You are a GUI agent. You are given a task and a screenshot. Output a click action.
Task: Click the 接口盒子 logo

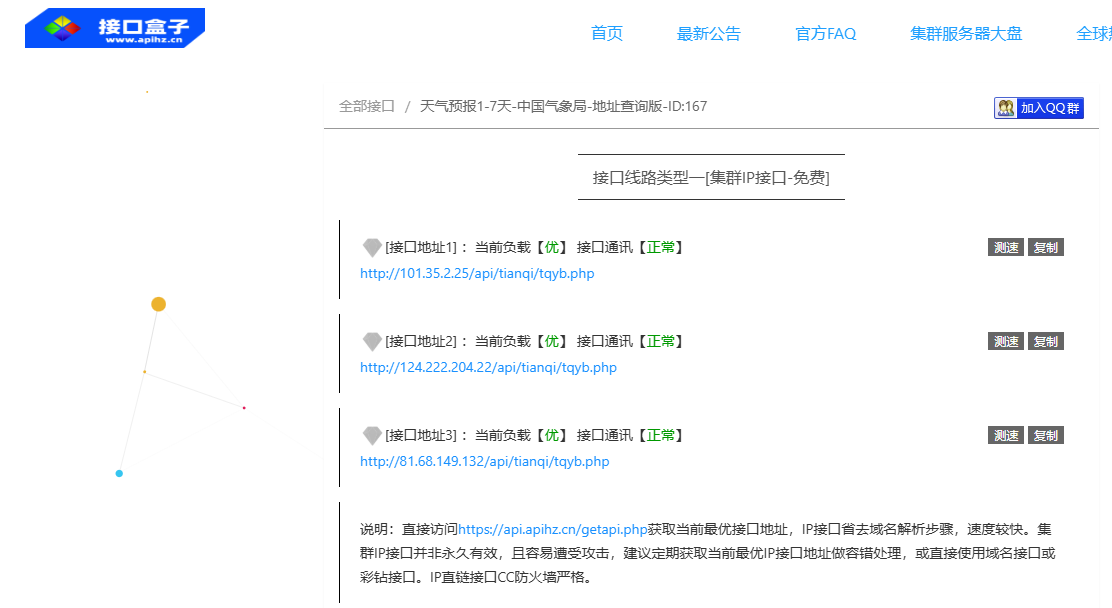click(x=115, y=28)
